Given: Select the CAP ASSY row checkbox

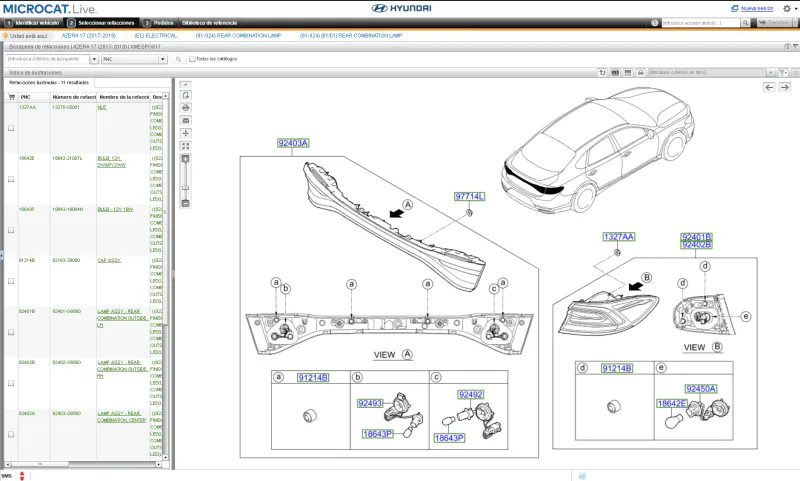Looking at the screenshot, I should [x=11, y=281].
